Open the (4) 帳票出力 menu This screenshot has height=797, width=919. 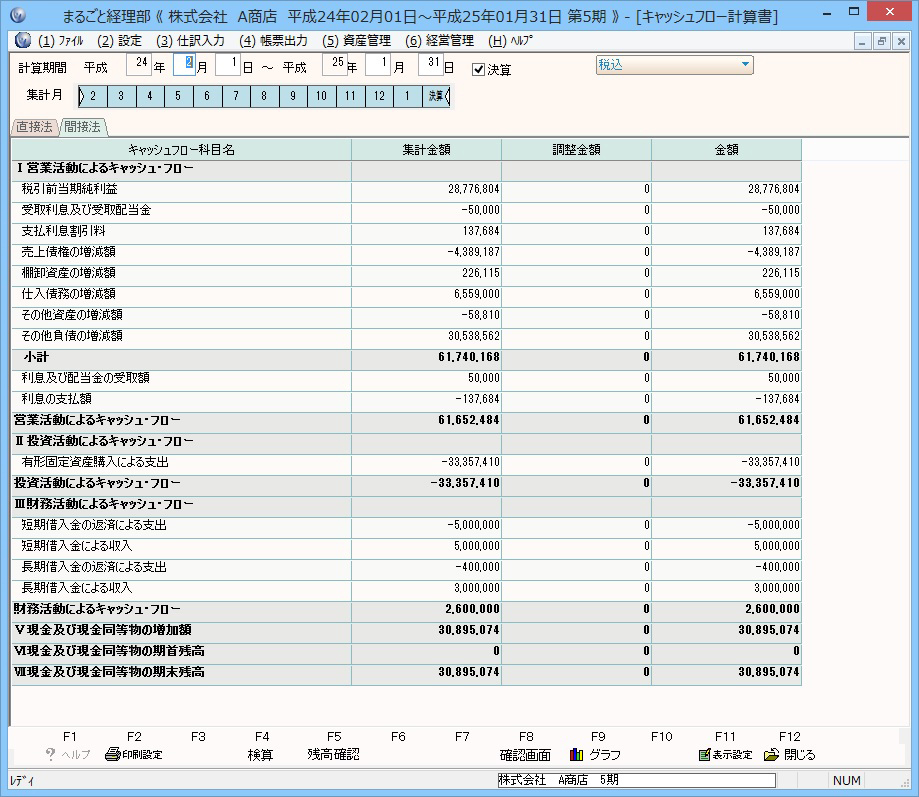point(273,41)
